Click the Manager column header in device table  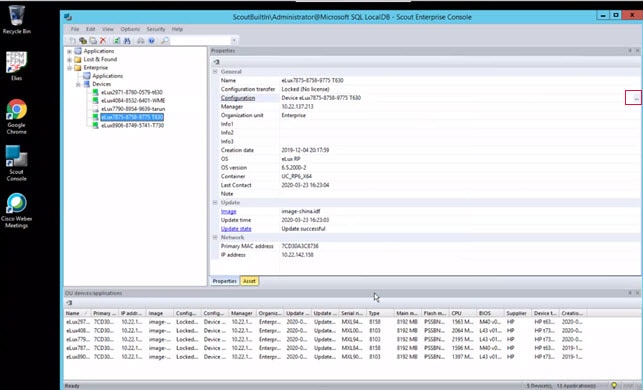242,313
